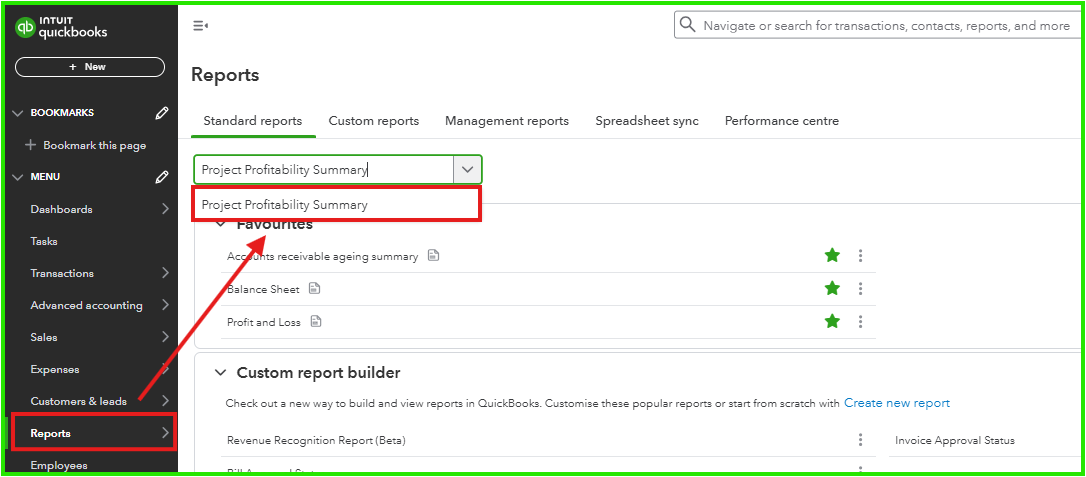Viewport: 1086px width, 477px height.
Task: Edit the menu with the pencil icon
Action: [162, 177]
